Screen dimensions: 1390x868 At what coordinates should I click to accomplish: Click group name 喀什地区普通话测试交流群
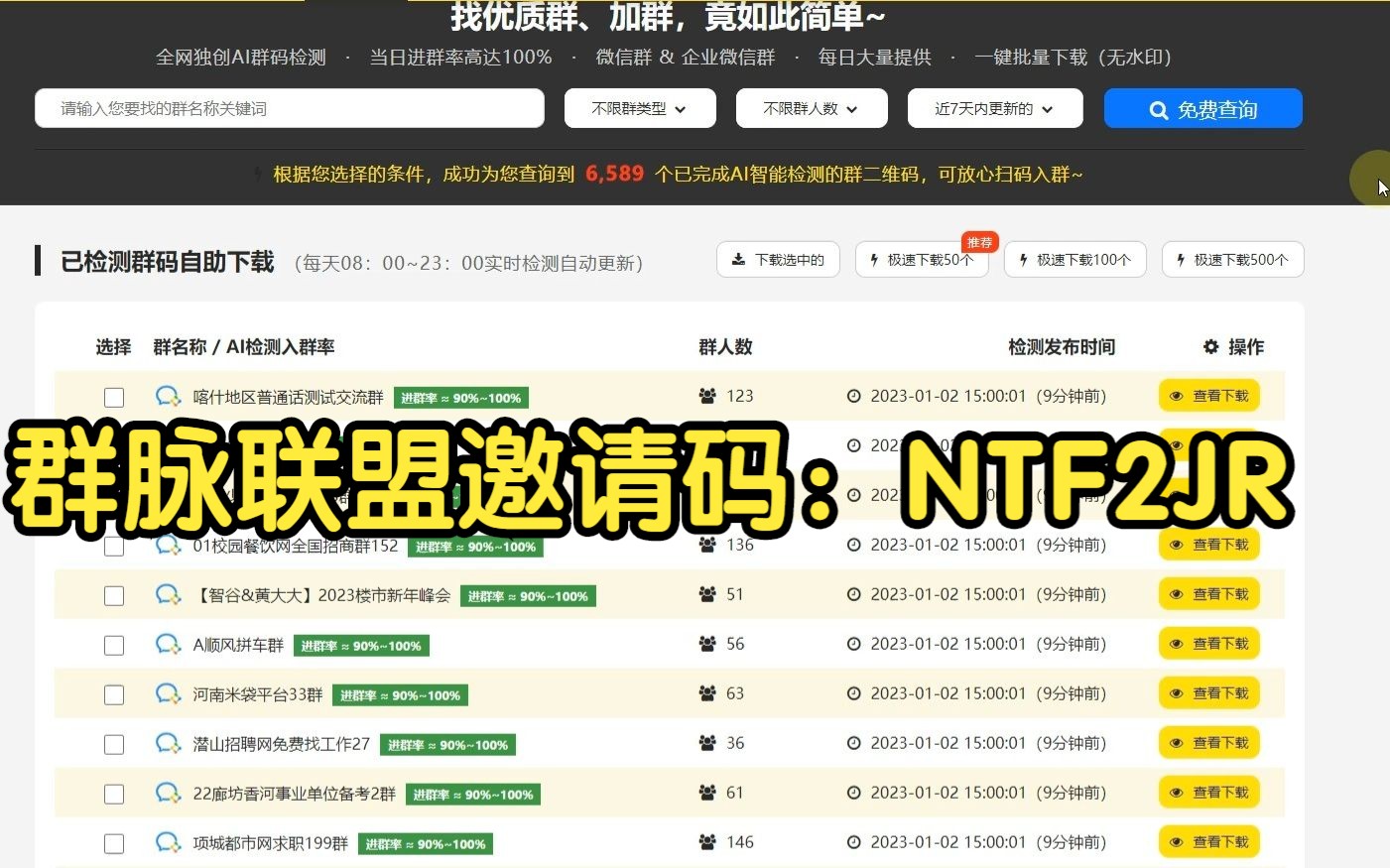[x=288, y=397]
